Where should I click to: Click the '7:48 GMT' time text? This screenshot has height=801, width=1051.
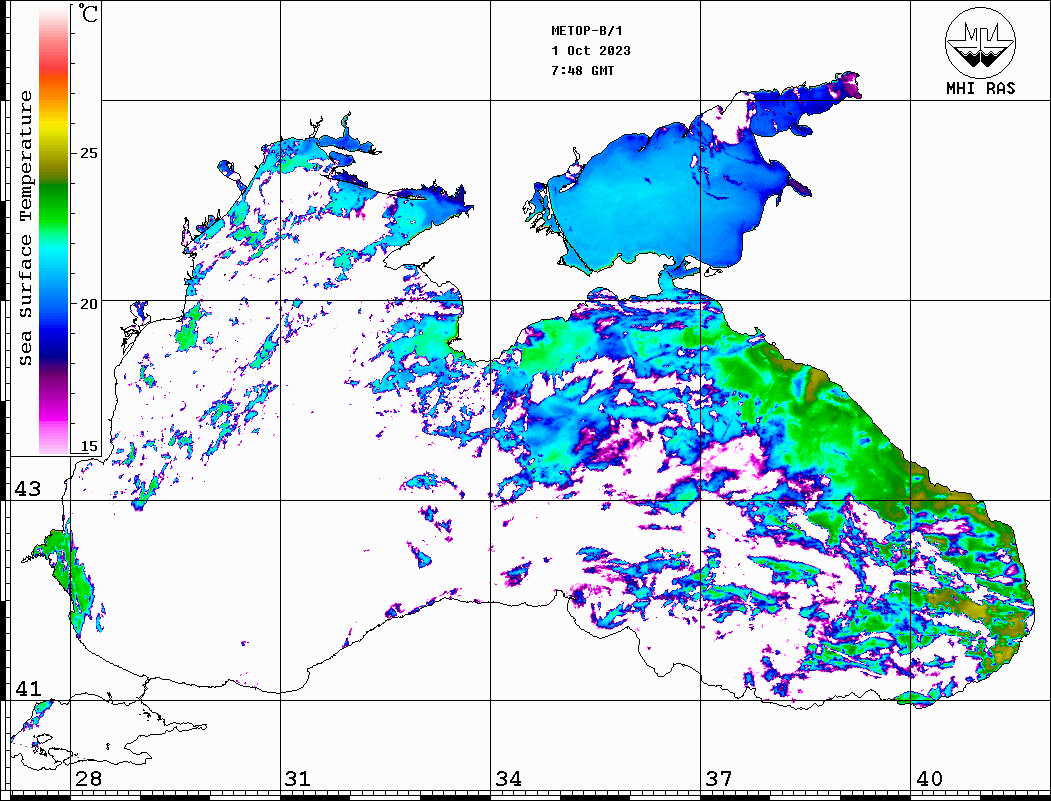coord(582,70)
